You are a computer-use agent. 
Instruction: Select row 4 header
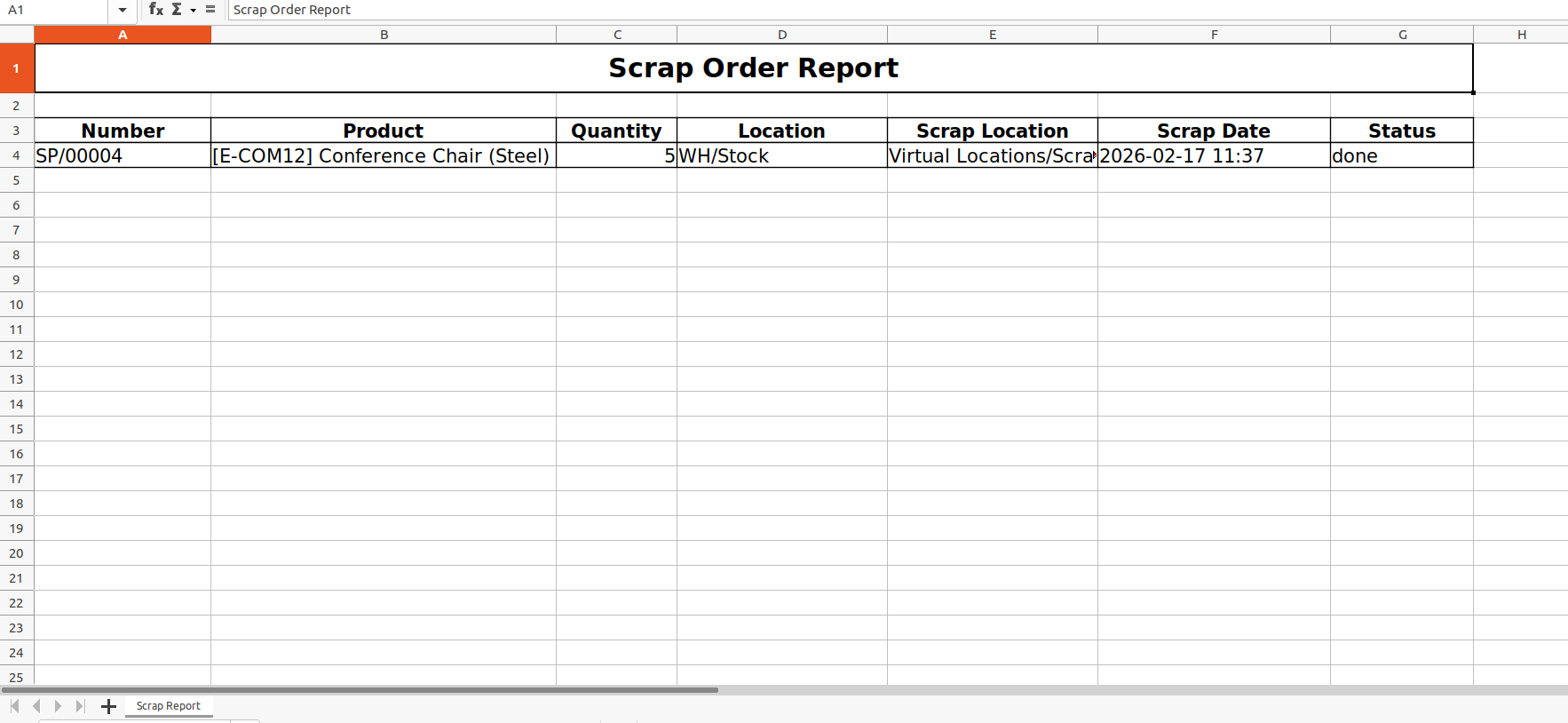tap(17, 155)
